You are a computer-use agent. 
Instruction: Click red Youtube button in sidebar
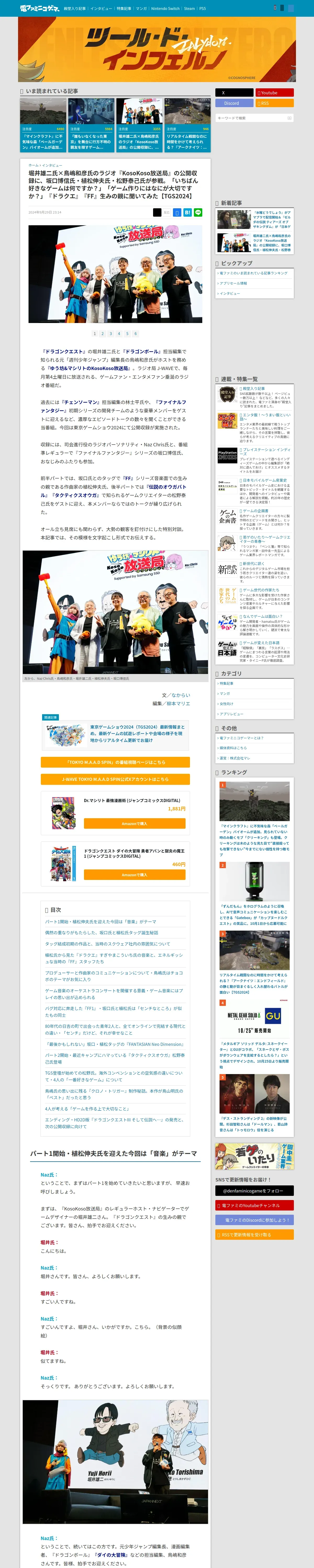(x=274, y=93)
